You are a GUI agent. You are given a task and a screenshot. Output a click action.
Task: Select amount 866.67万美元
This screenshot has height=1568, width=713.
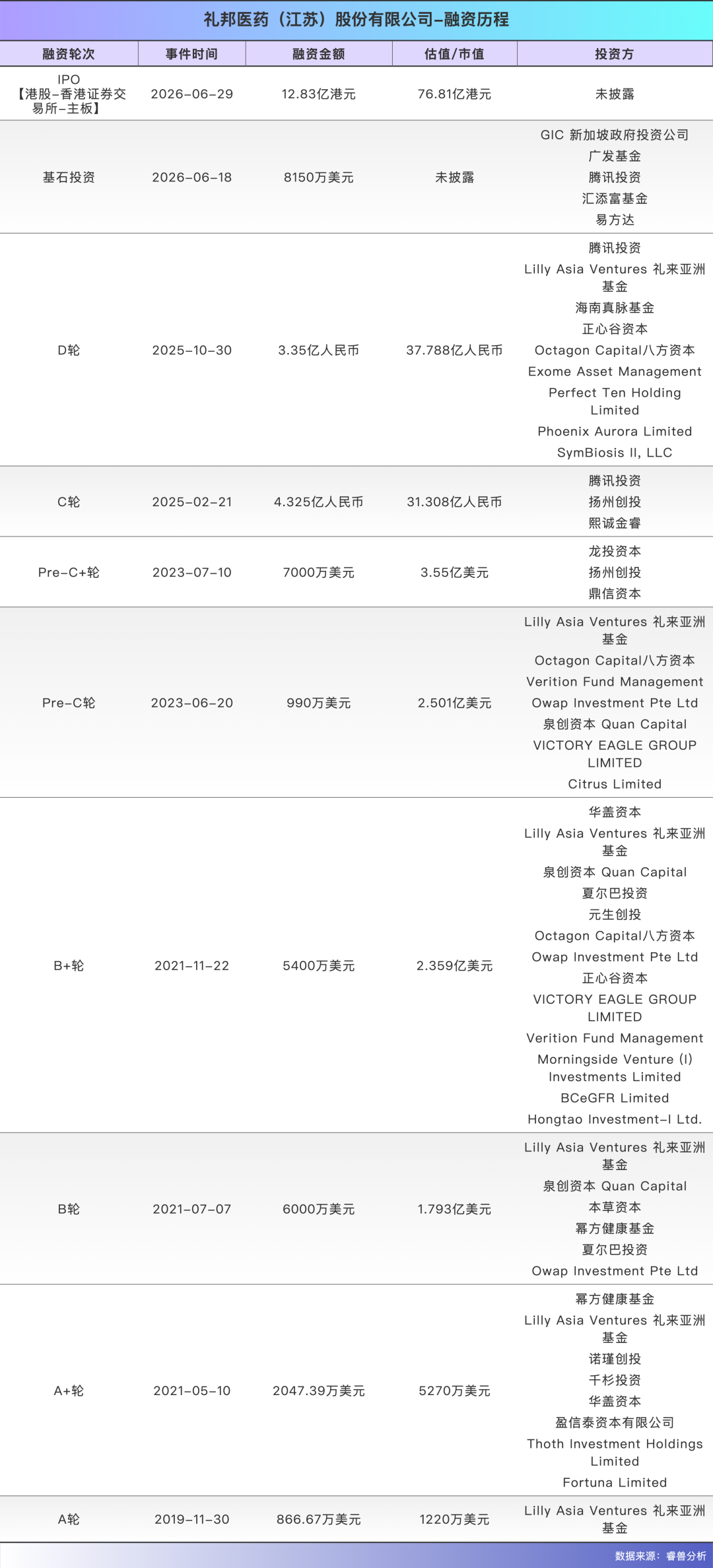[x=319, y=1520]
